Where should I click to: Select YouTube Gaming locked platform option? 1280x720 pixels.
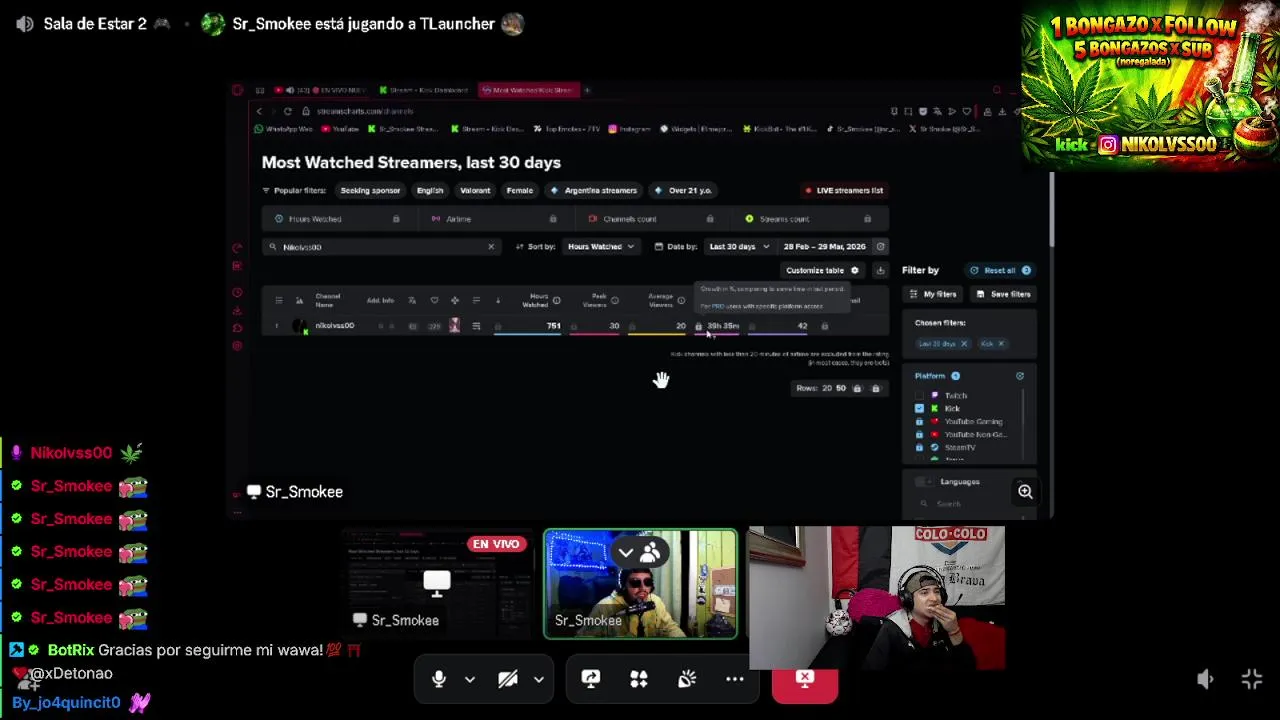pos(960,422)
